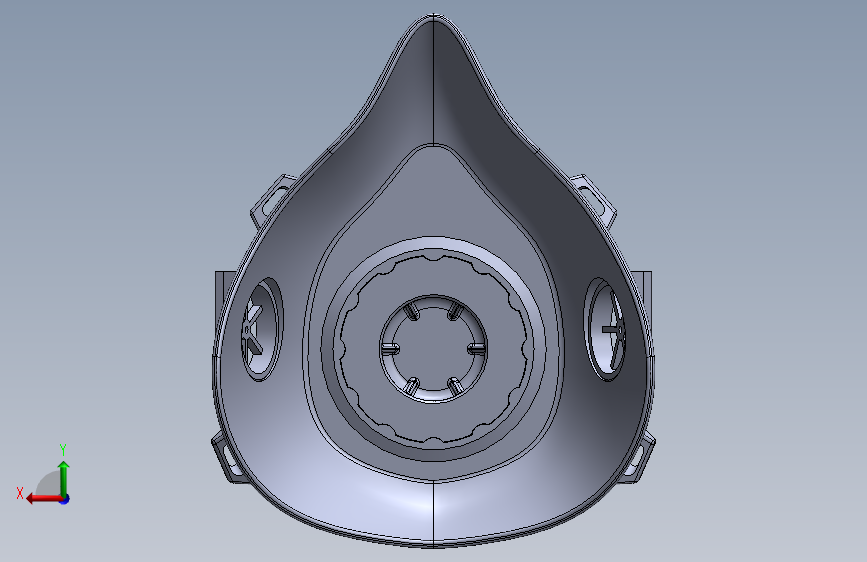This screenshot has height=562, width=867.
Task: Click the blue Z axis dot on the triad
Action: click(x=65, y=499)
